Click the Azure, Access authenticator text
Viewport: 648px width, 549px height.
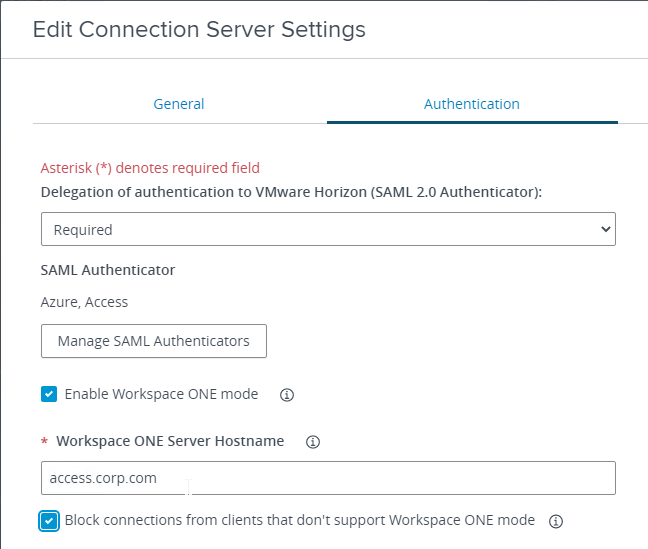[84, 302]
